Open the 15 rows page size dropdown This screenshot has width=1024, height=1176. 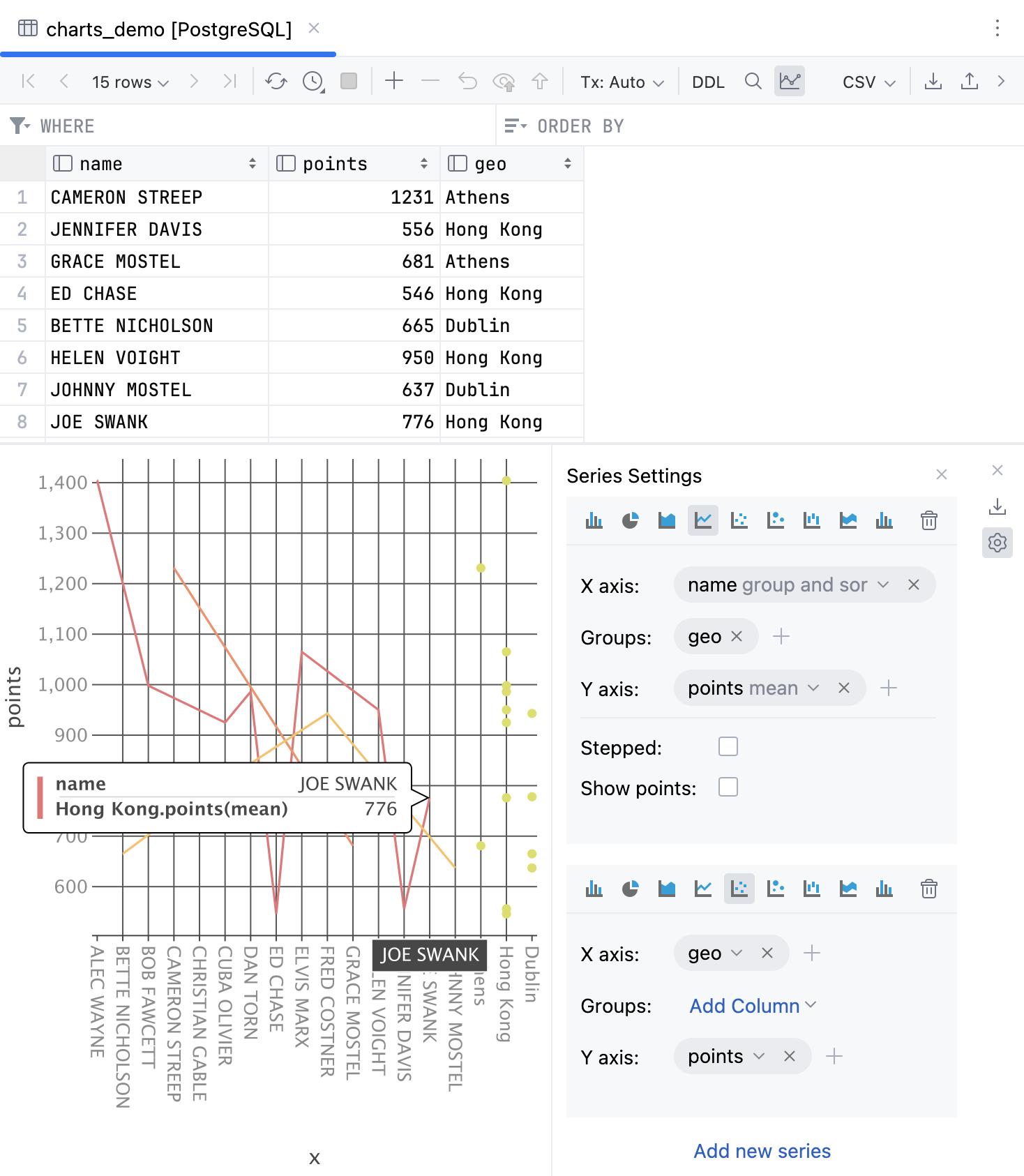[130, 82]
